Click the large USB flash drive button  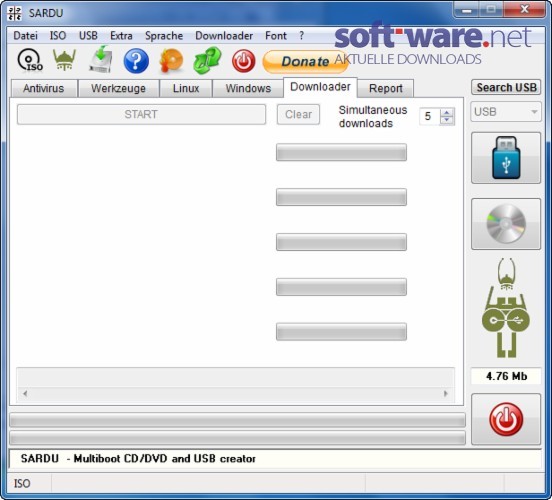pyautogui.click(x=506, y=158)
